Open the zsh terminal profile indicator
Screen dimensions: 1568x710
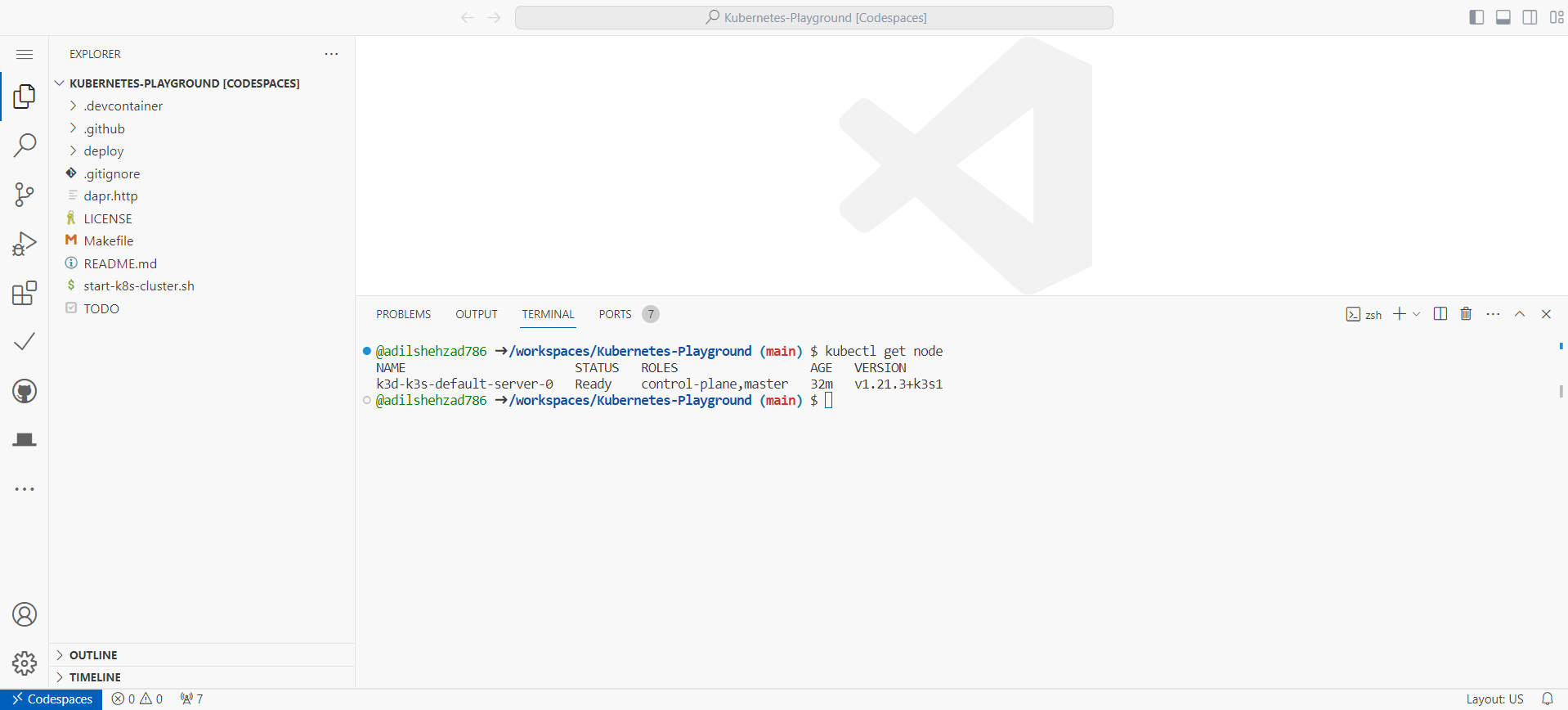pos(1364,314)
